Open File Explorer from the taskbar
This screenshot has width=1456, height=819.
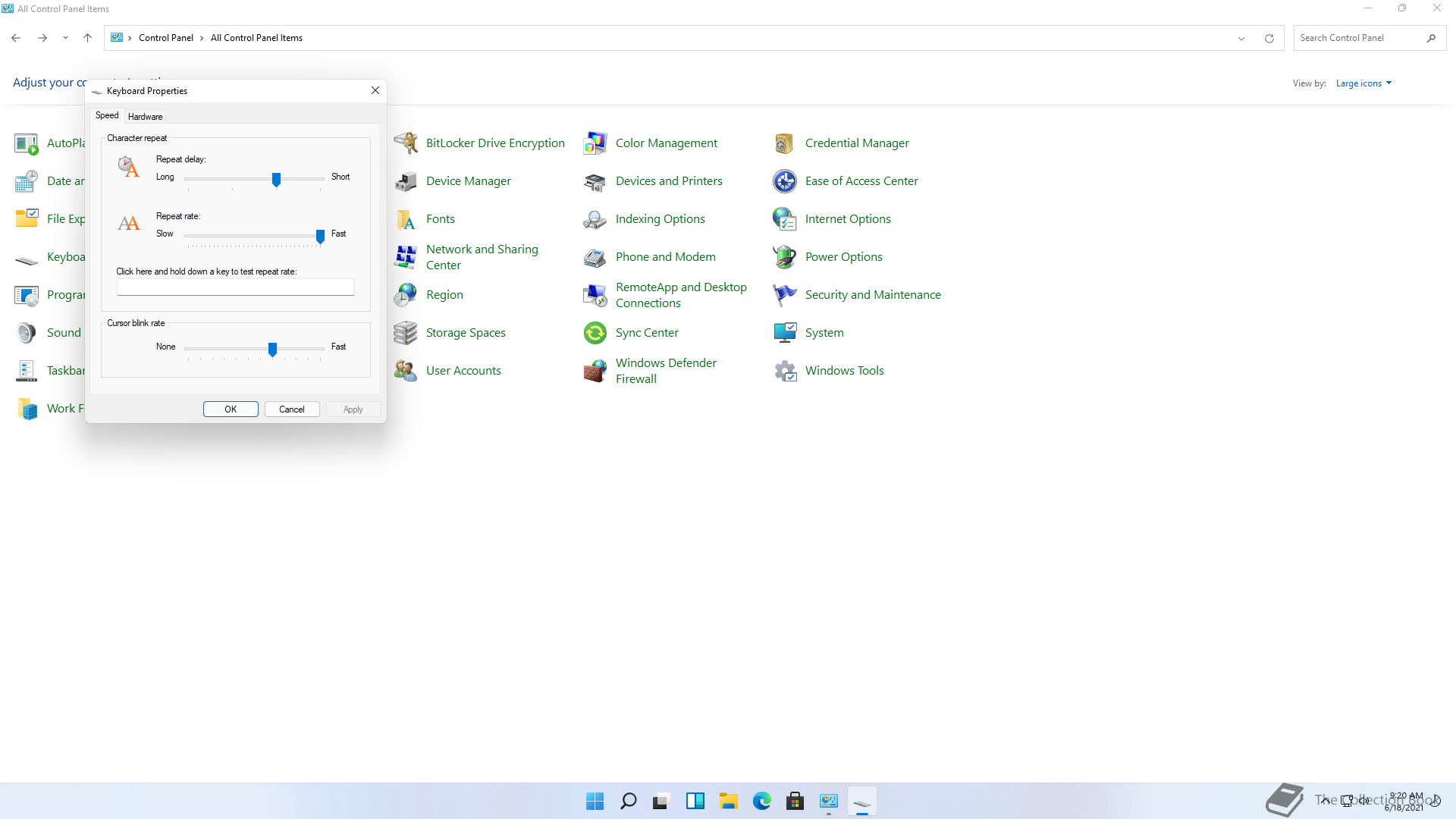[x=729, y=801]
